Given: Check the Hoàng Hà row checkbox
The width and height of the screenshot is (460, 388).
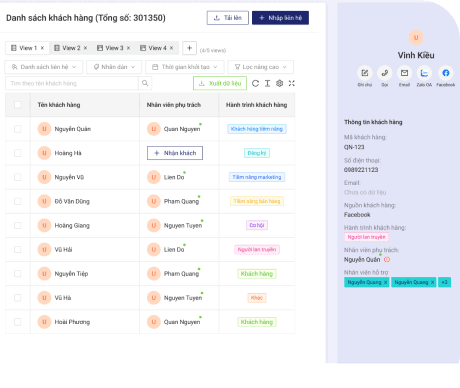Looking at the screenshot, I should pyautogui.click(x=18, y=153).
